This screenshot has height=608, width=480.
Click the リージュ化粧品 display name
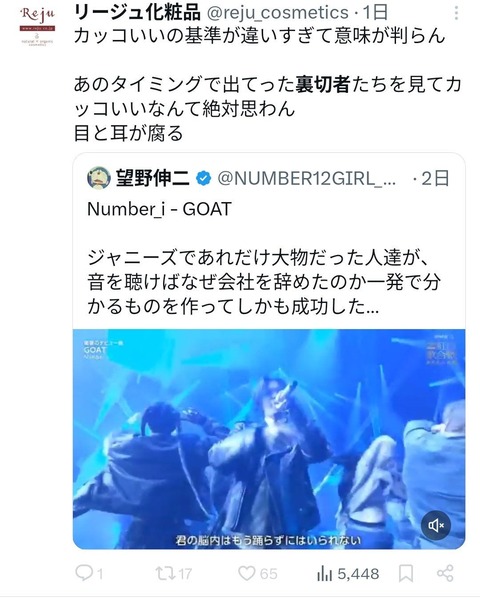137,13
